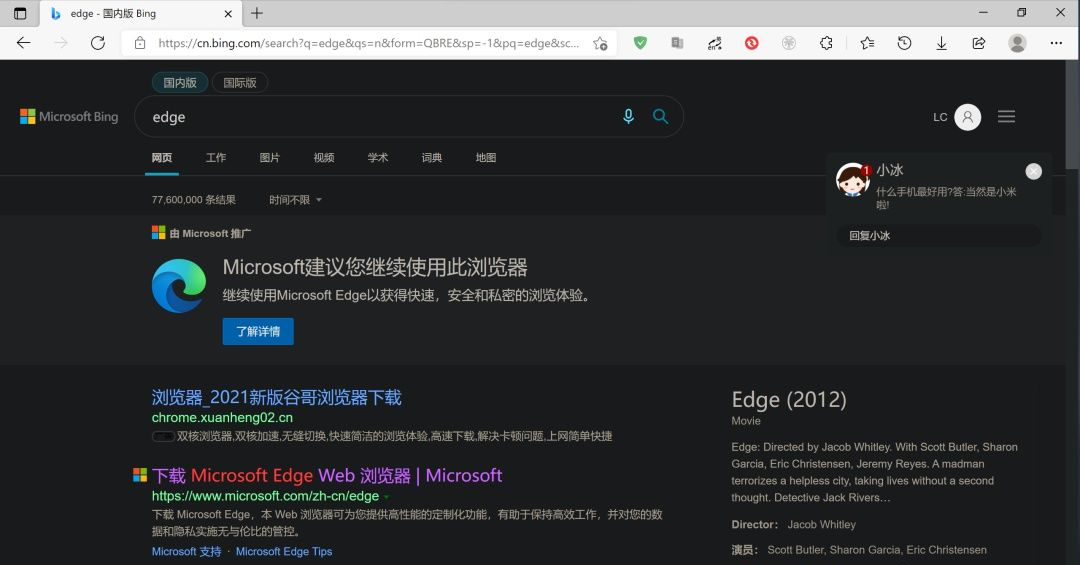This screenshot has width=1080, height=565.
Task: Switch to the 图片 search tab
Action: tap(269, 158)
